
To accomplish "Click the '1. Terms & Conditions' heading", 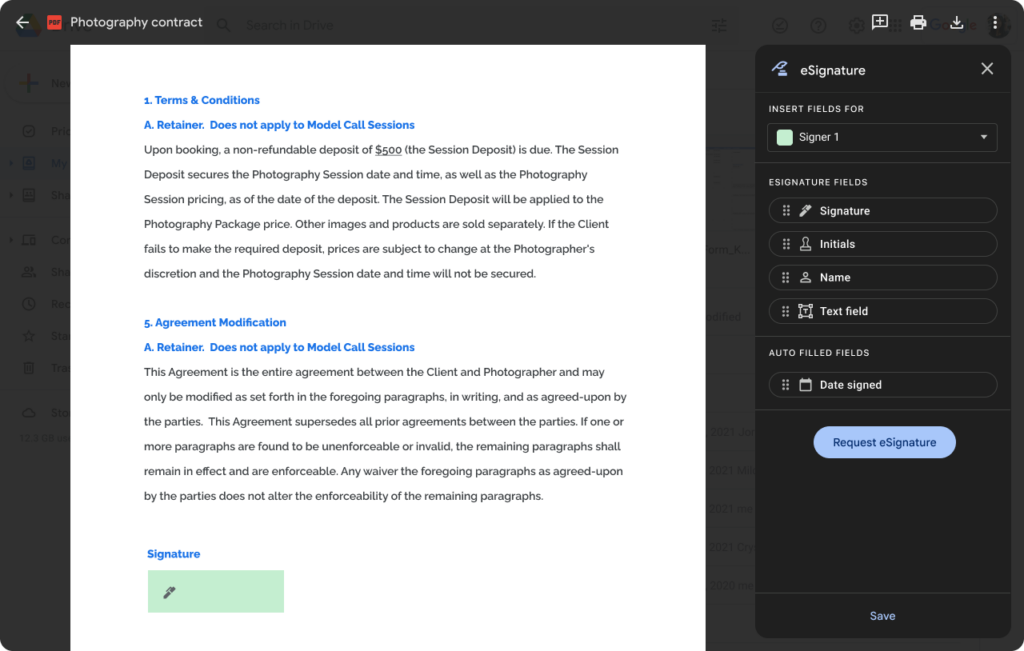I will (x=201, y=100).
